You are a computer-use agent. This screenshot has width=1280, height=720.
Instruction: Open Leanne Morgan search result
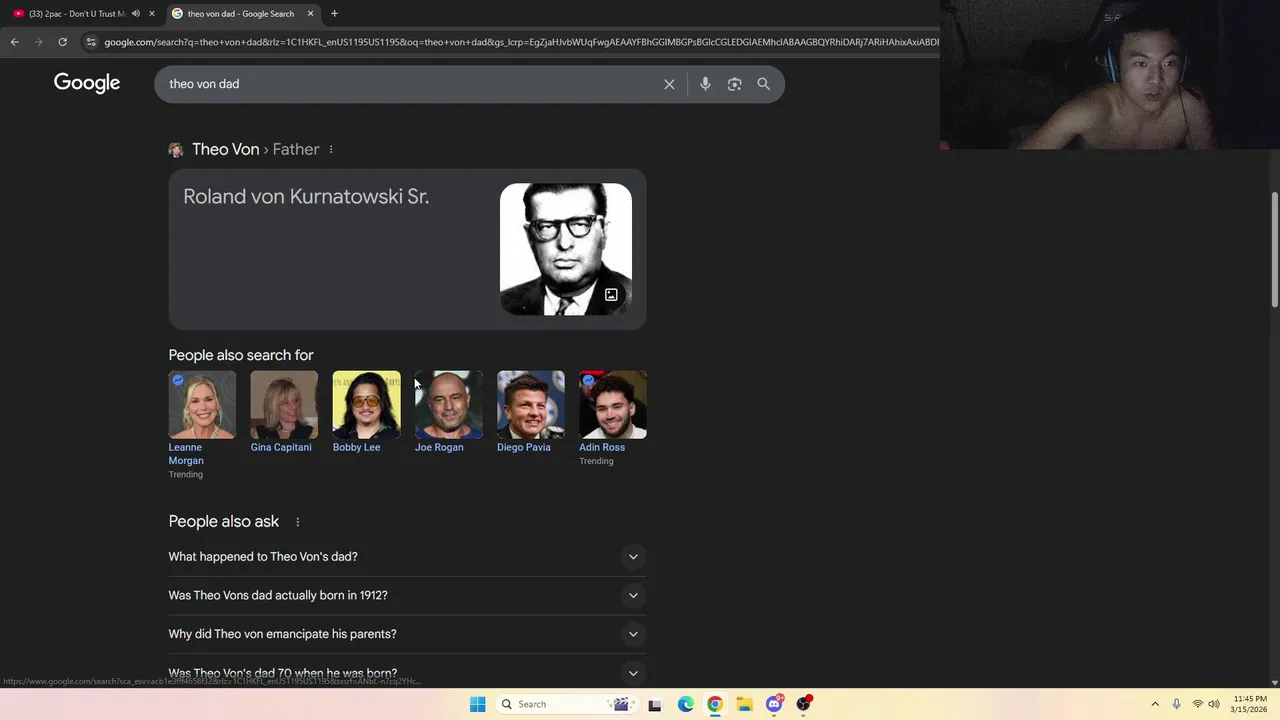[186, 454]
